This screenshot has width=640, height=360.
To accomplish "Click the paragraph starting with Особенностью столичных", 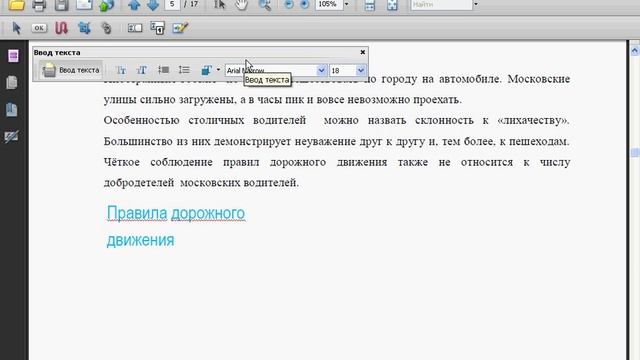I will 336,151.
